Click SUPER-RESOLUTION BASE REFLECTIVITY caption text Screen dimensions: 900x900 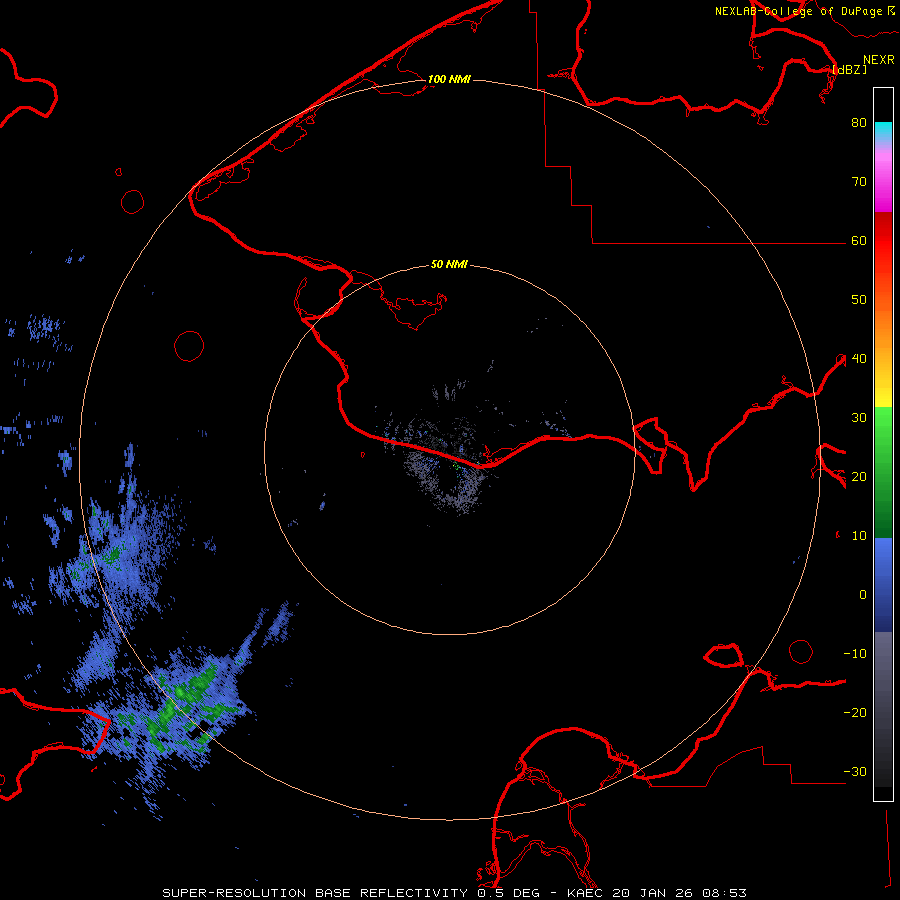315,893
